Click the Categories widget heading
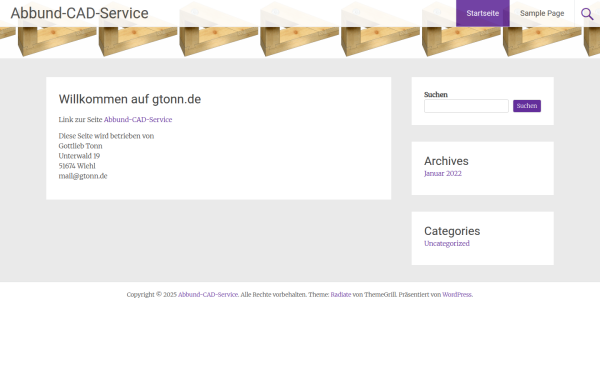The height and width of the screenshot is (375, 600). (452, 231)
